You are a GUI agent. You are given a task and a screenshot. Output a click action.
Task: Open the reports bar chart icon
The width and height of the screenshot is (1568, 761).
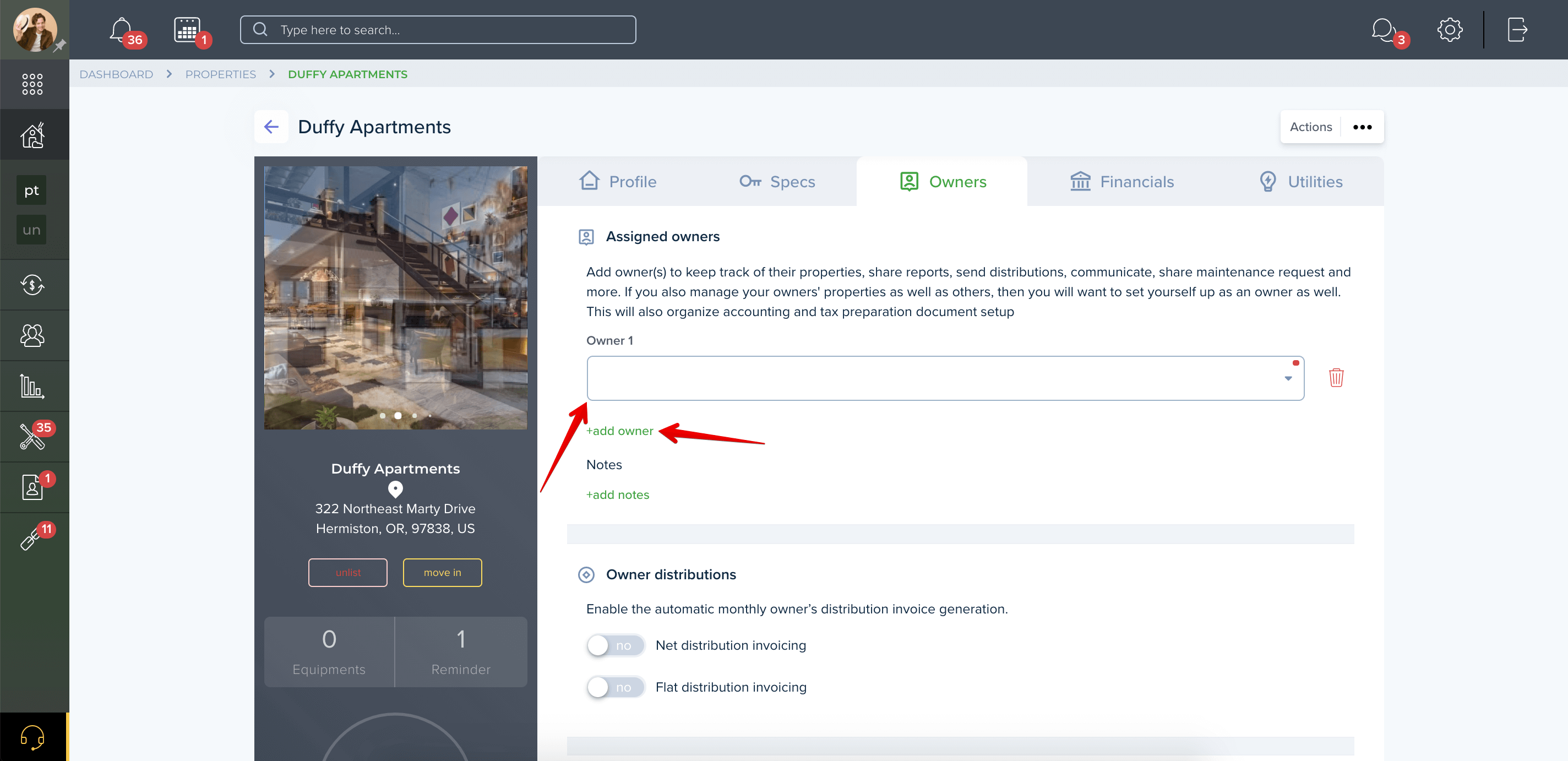tap(32, 386)
